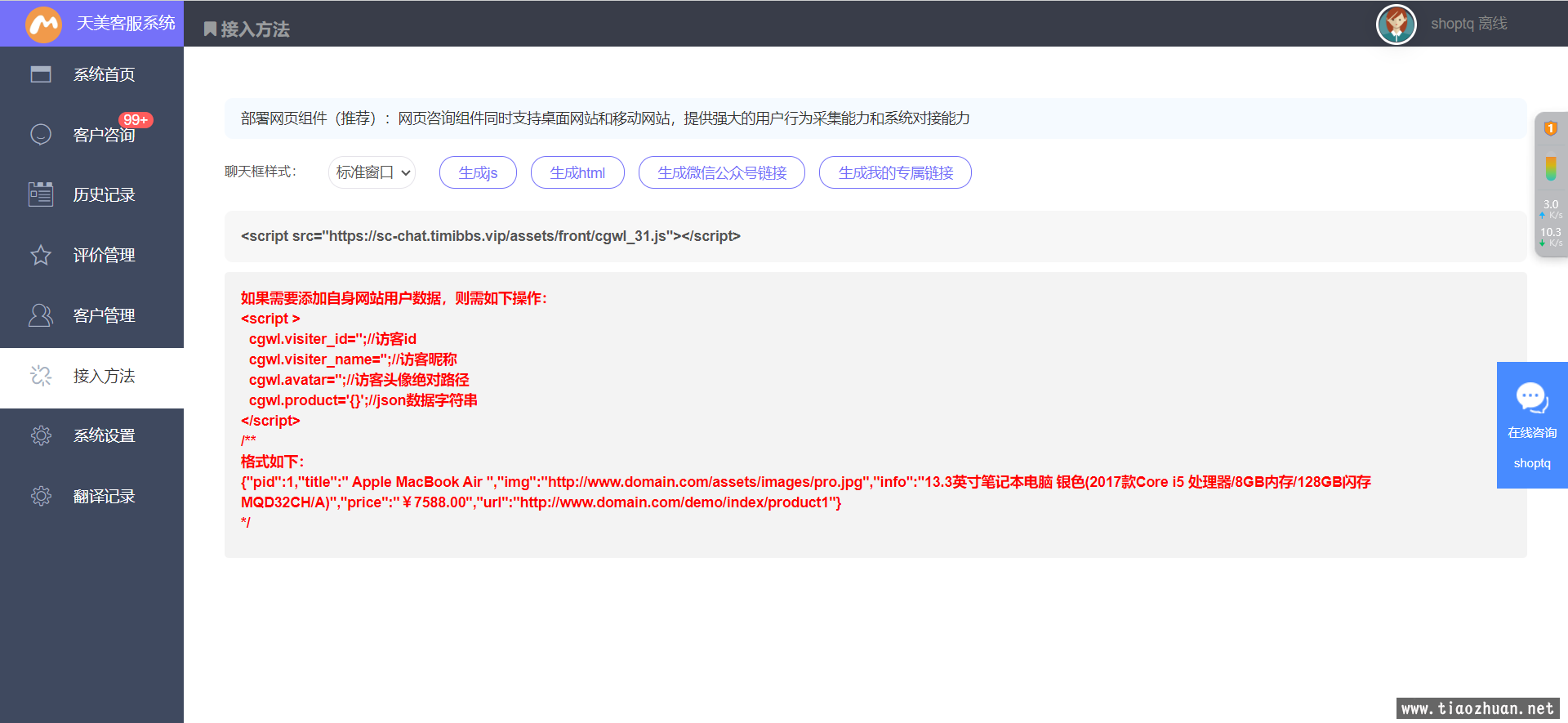Screen dimensions: 1568x723
Task: Click the shoptq user avatar
Action: [x=1396, y=25]
